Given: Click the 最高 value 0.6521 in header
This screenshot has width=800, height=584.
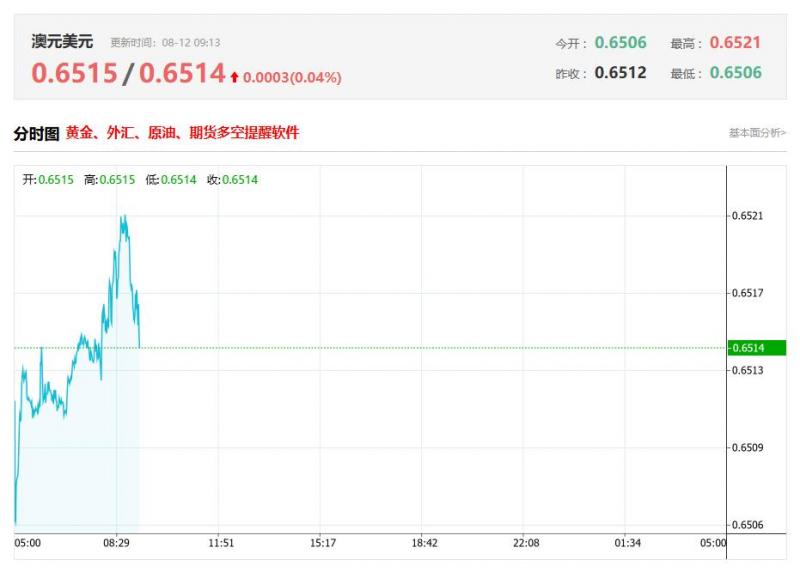Looking at the screenshot, I should [x=735, y=42].
